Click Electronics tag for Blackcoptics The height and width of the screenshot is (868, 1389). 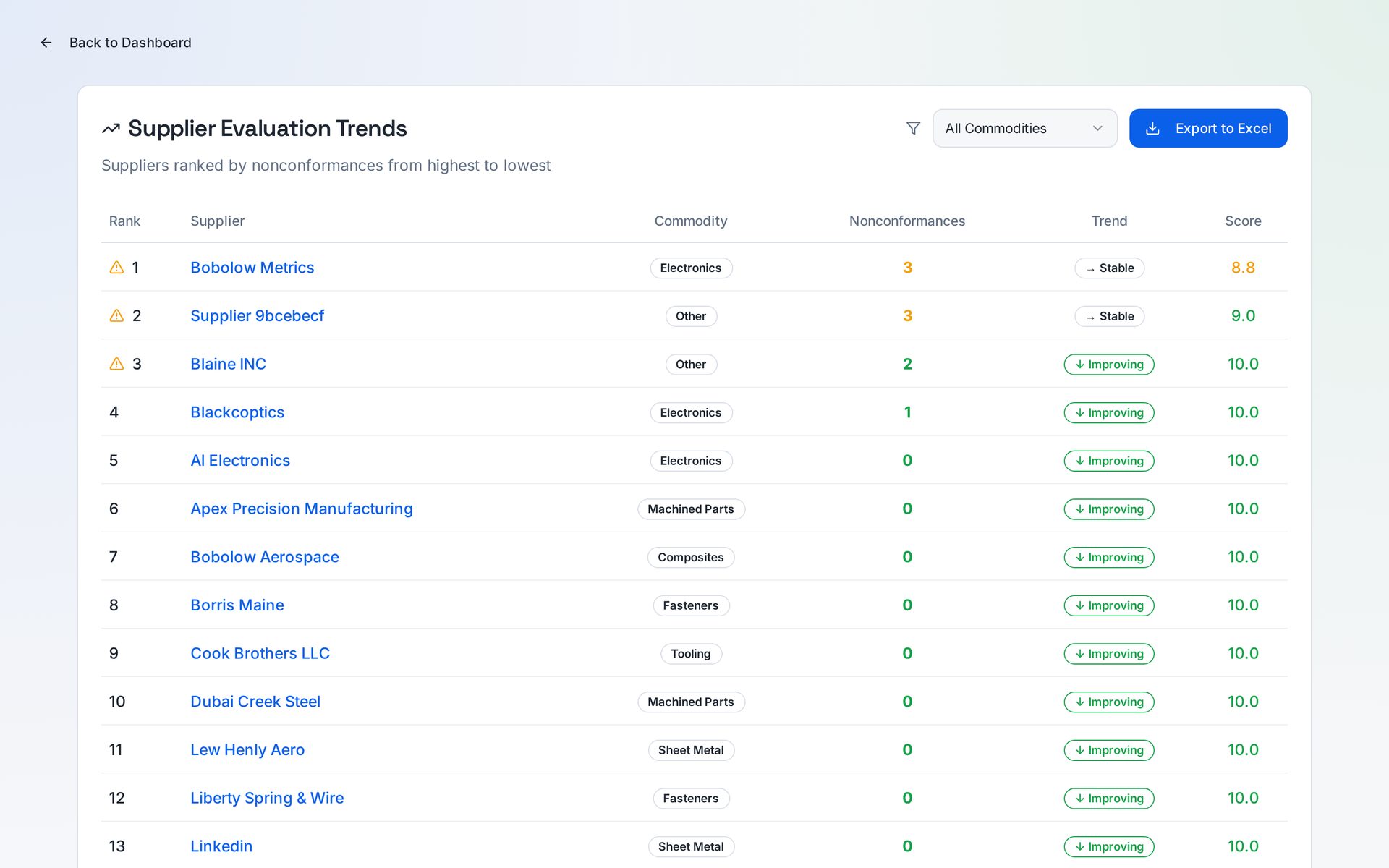click(x=691, y=412)
